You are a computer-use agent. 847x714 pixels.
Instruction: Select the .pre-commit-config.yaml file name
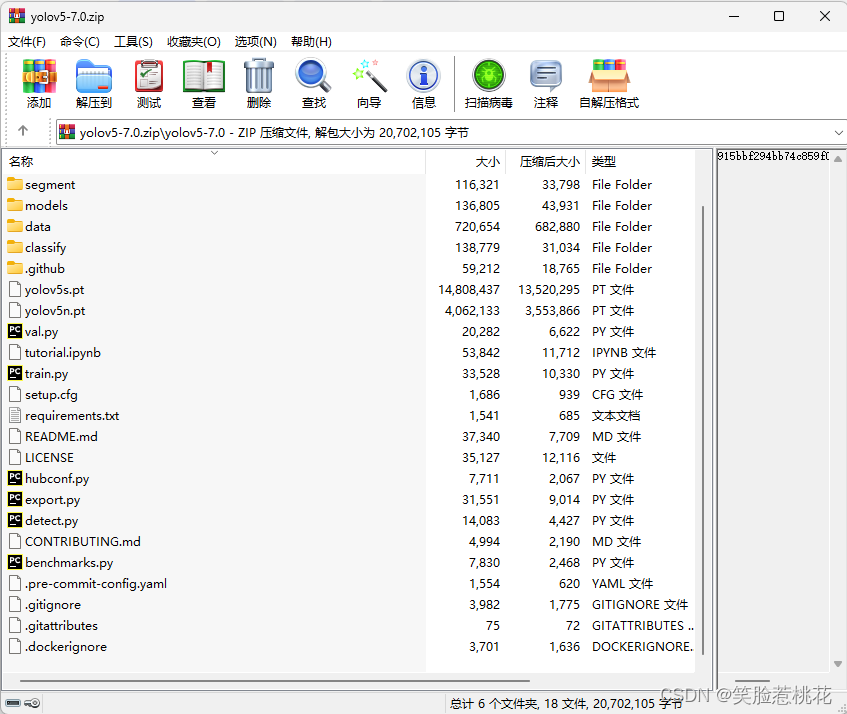(x=96, y=584)
